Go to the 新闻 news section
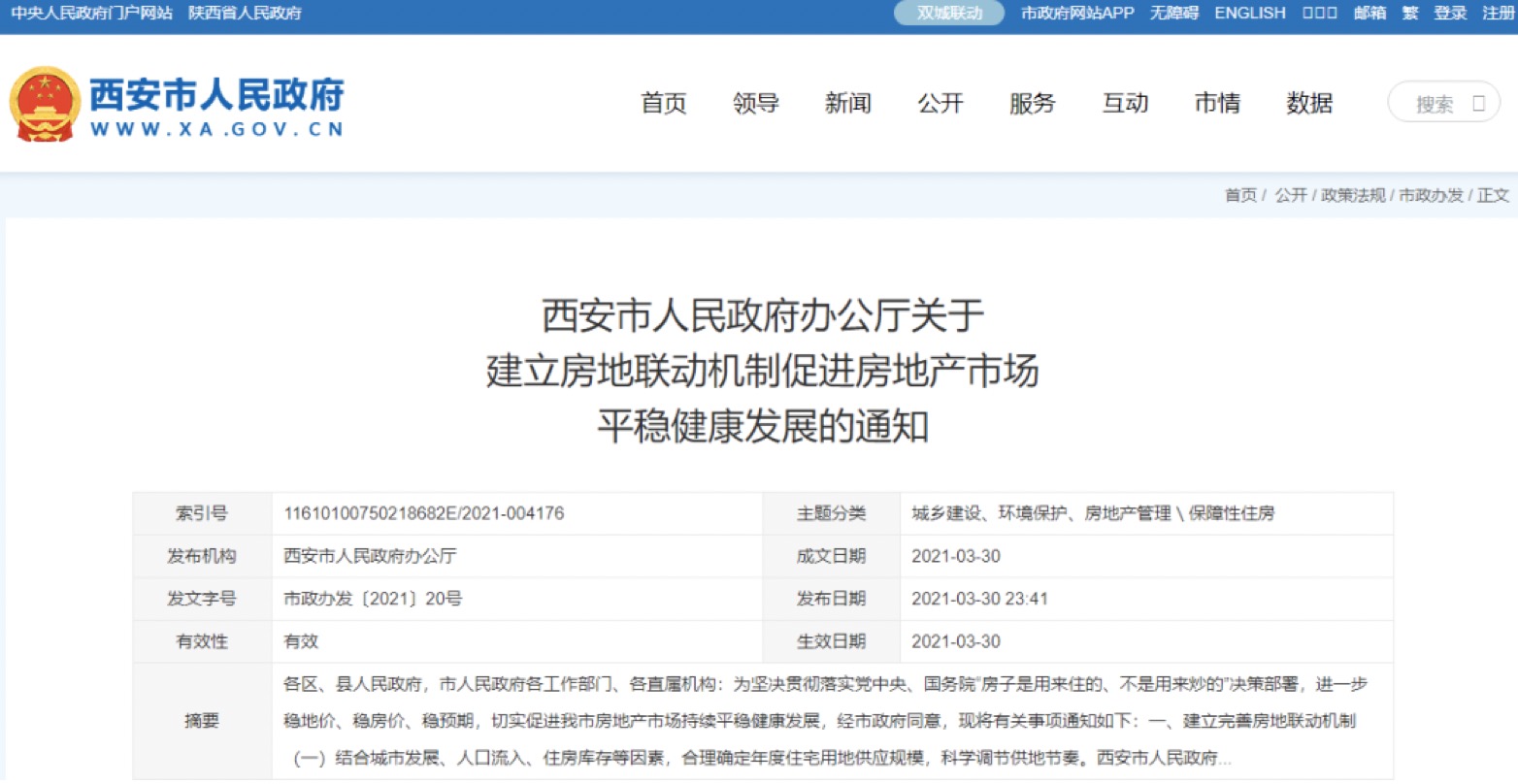The height and width of the screenshot is (784, 1518). (x=848, y=103)
